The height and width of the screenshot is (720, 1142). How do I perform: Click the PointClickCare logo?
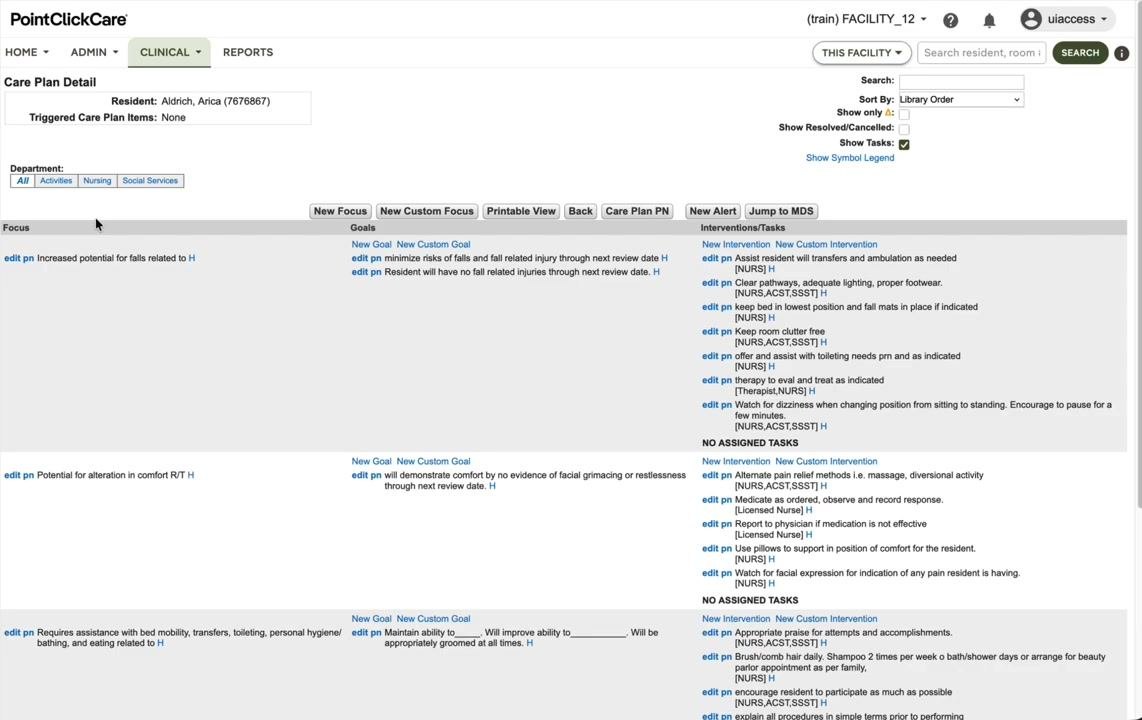pos(68,20)
